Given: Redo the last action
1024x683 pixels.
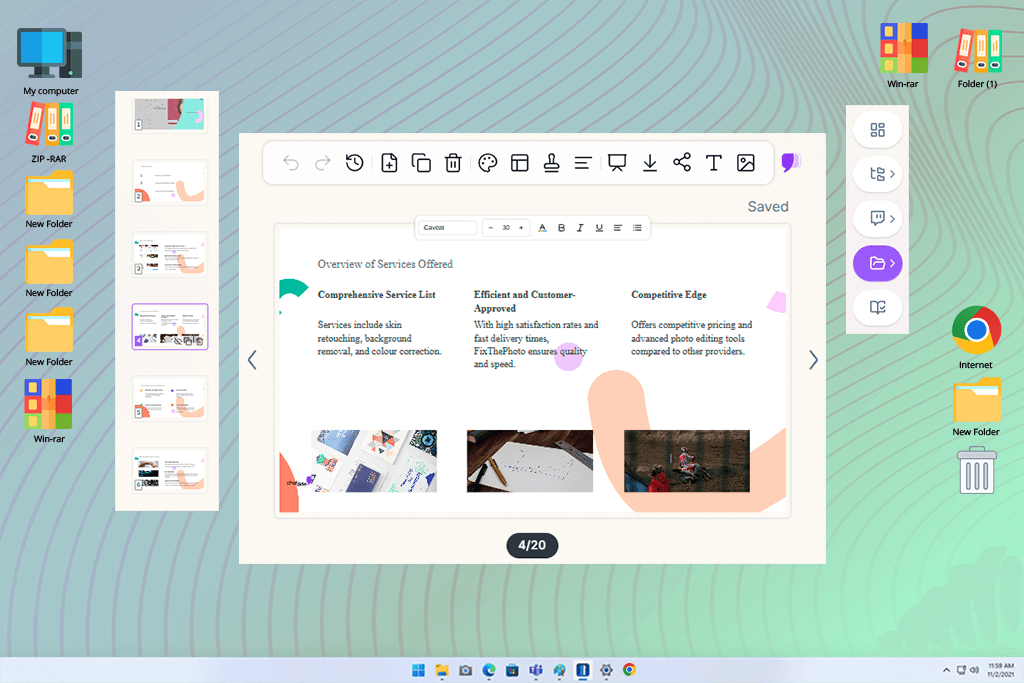Looking at the screenshot, I should click(323, 163).
